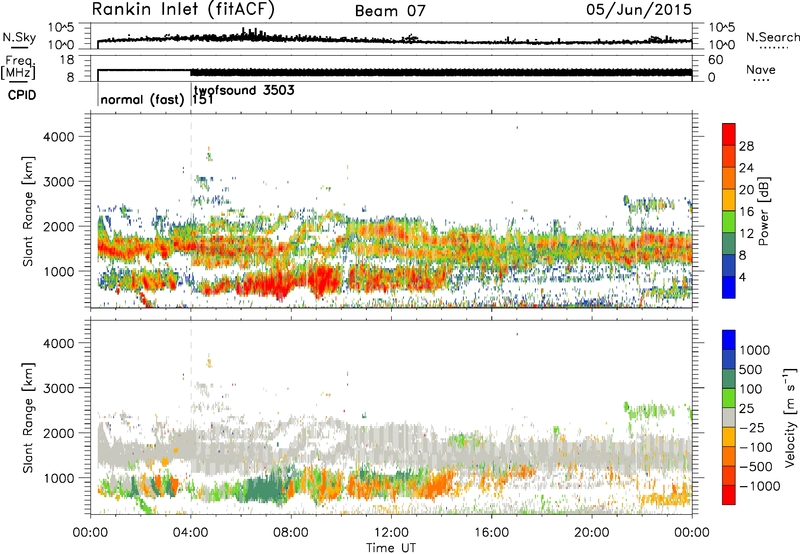Click the '28' tick on the Power colorbar
Image resolution: width=800 pixels, height=554 pixels.
pos(746,146)
